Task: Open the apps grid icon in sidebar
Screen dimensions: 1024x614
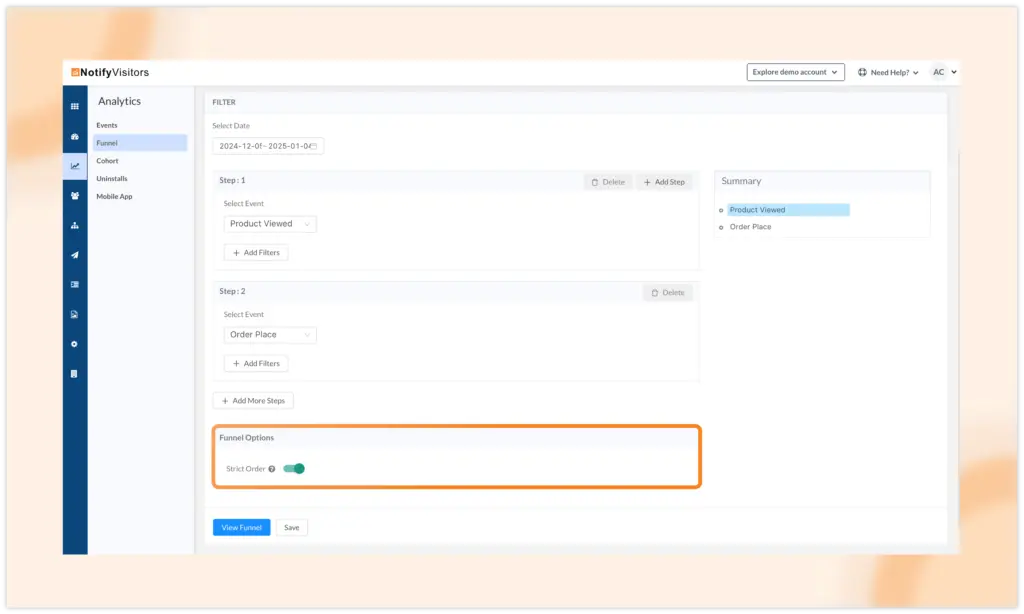Action: point(74,106)
